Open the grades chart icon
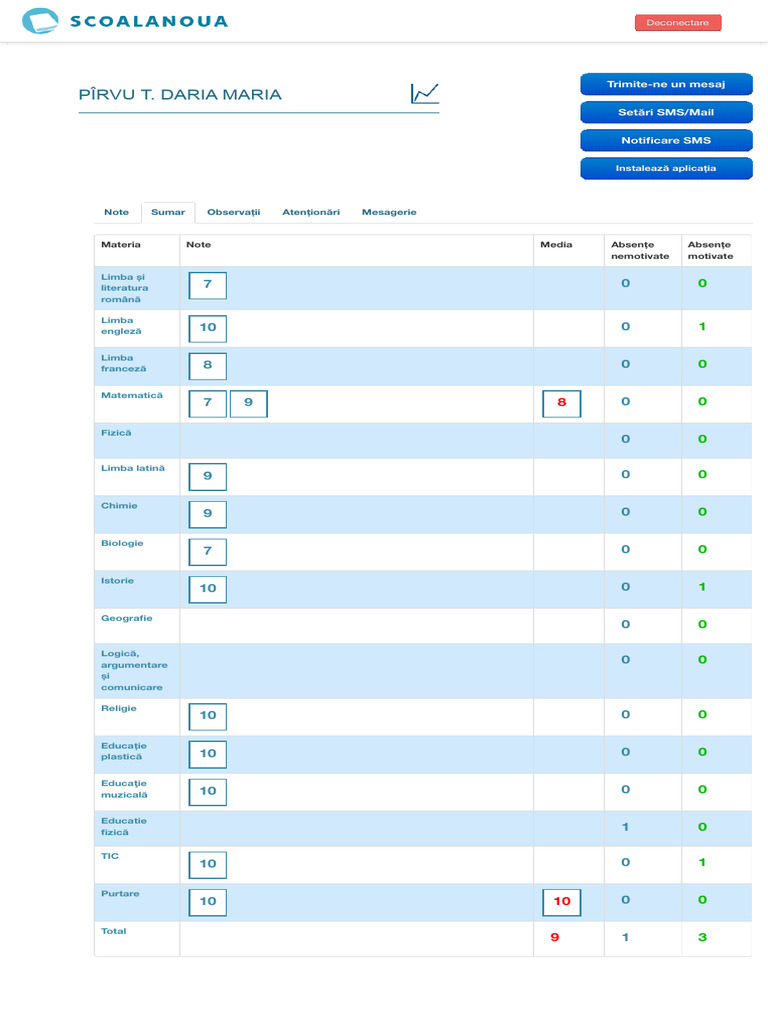 (x=425, y=94)
